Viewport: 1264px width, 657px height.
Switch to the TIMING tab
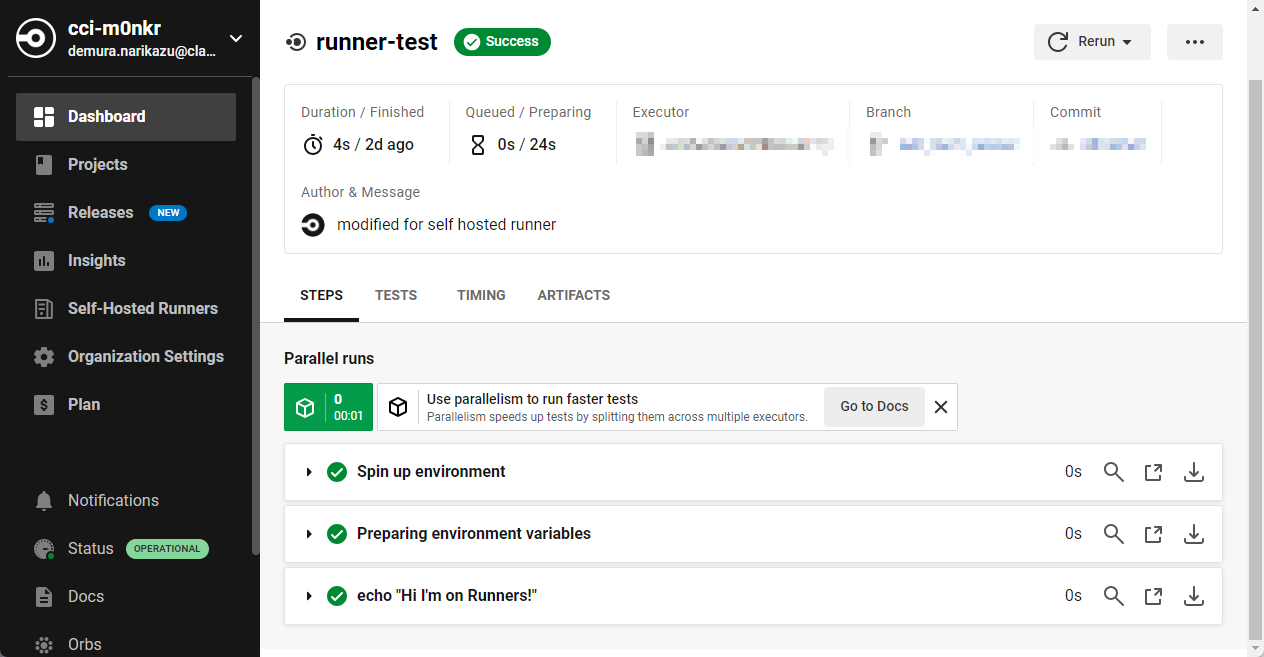[481, 295]
